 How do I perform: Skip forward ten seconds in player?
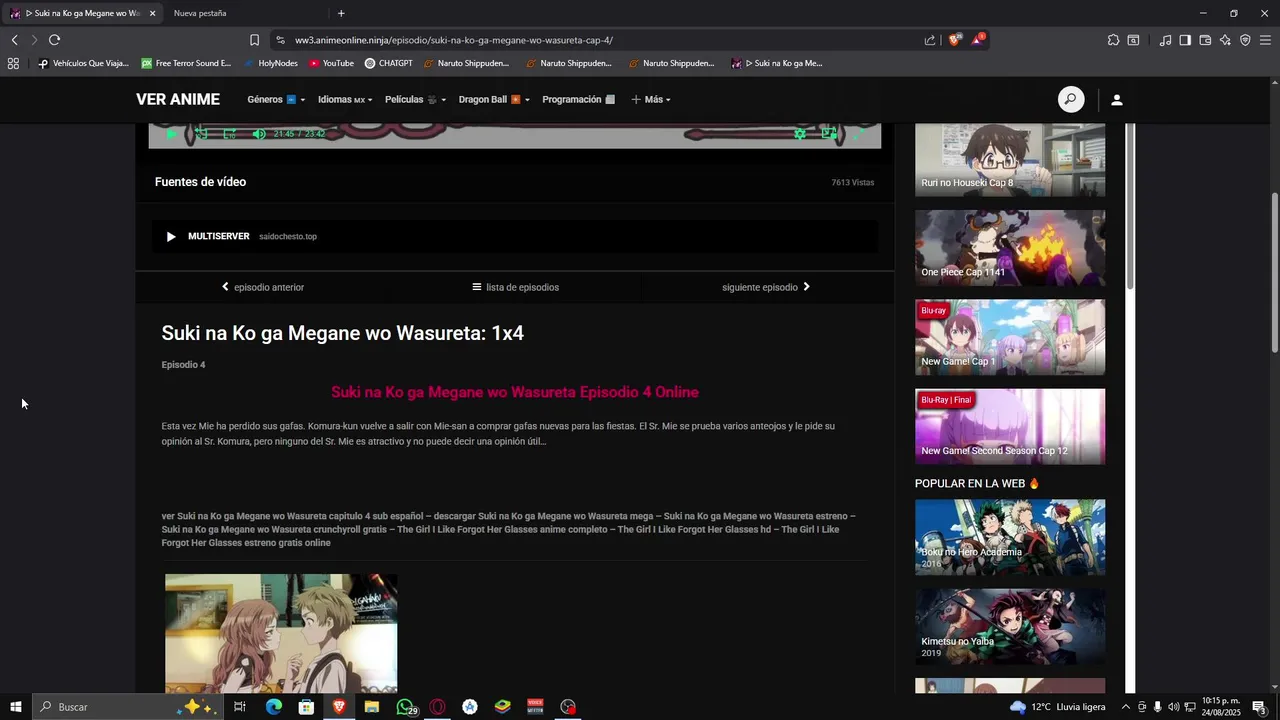coord(230,133)
